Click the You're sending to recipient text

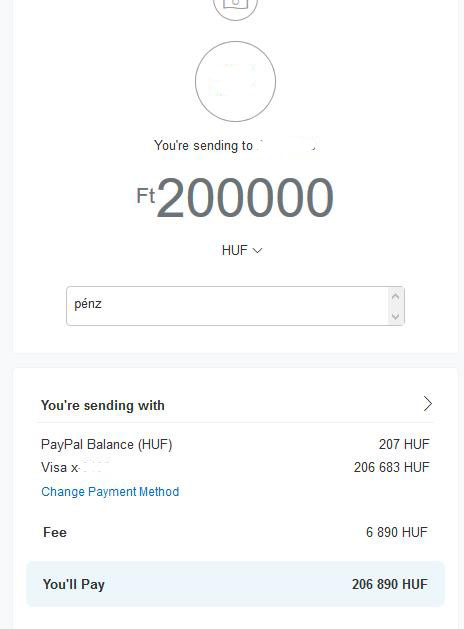click(203, 145)
